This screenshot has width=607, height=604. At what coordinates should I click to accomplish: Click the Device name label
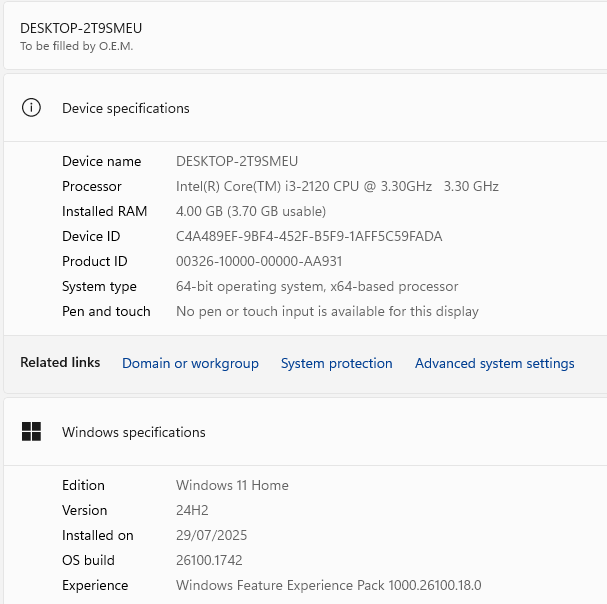(101, 161)
